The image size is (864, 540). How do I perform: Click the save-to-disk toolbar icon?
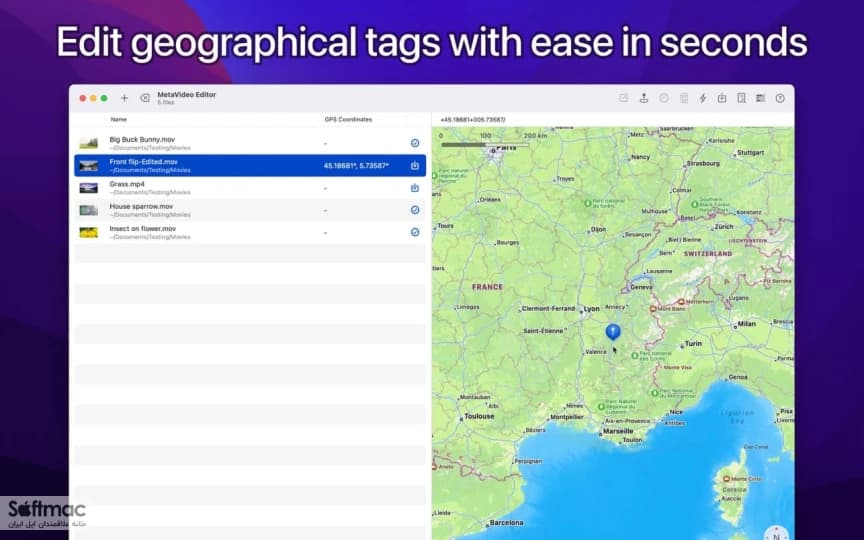[x=722, y=98]
